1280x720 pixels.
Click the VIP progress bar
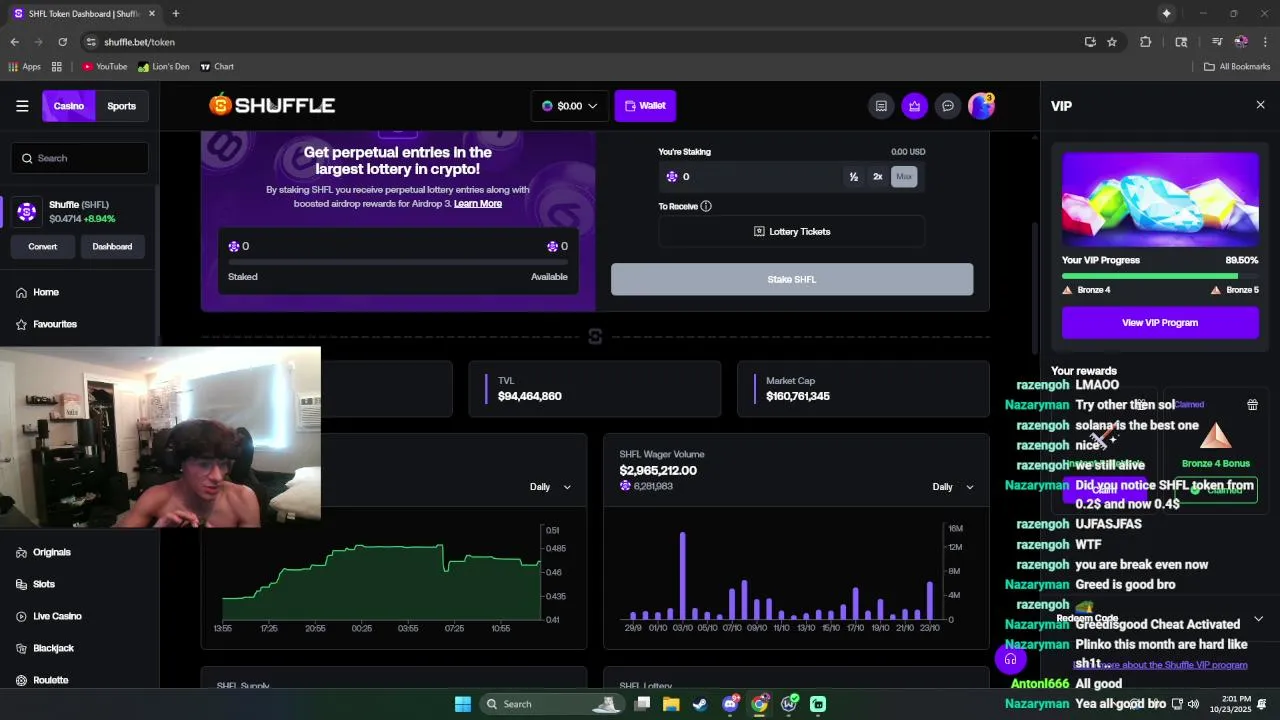pyautogui.click(x=1160, y=276)
